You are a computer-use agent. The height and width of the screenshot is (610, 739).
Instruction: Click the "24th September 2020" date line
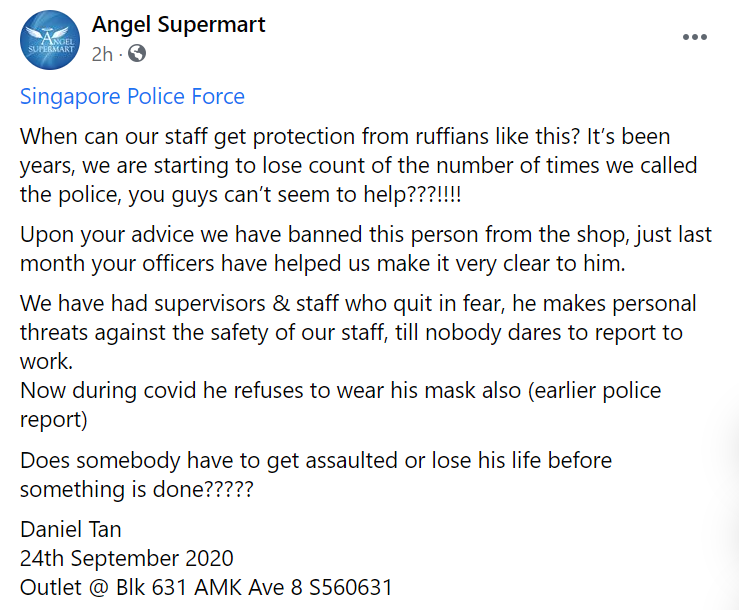click(x=126, y=557)
